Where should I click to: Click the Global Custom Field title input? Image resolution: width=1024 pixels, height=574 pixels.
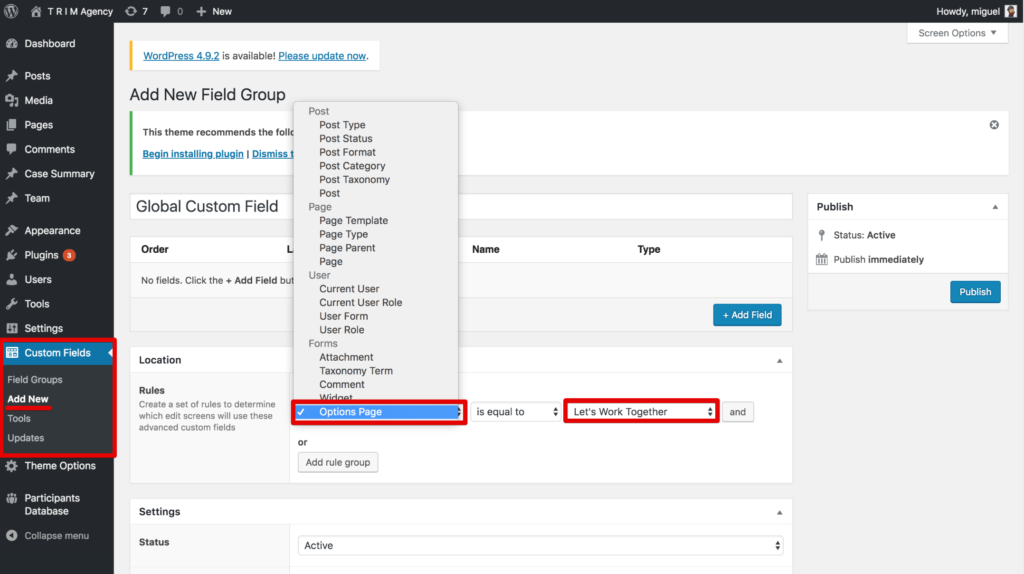[461, 206]
